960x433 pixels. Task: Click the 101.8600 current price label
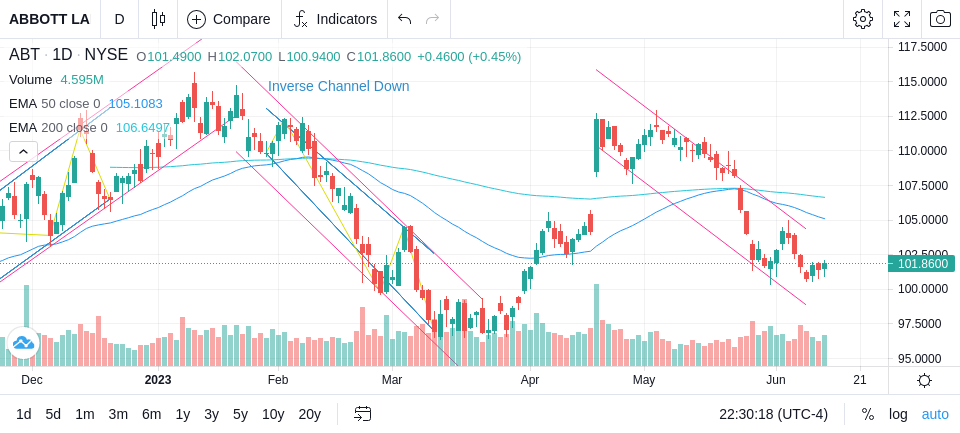[x=921, y=264]
